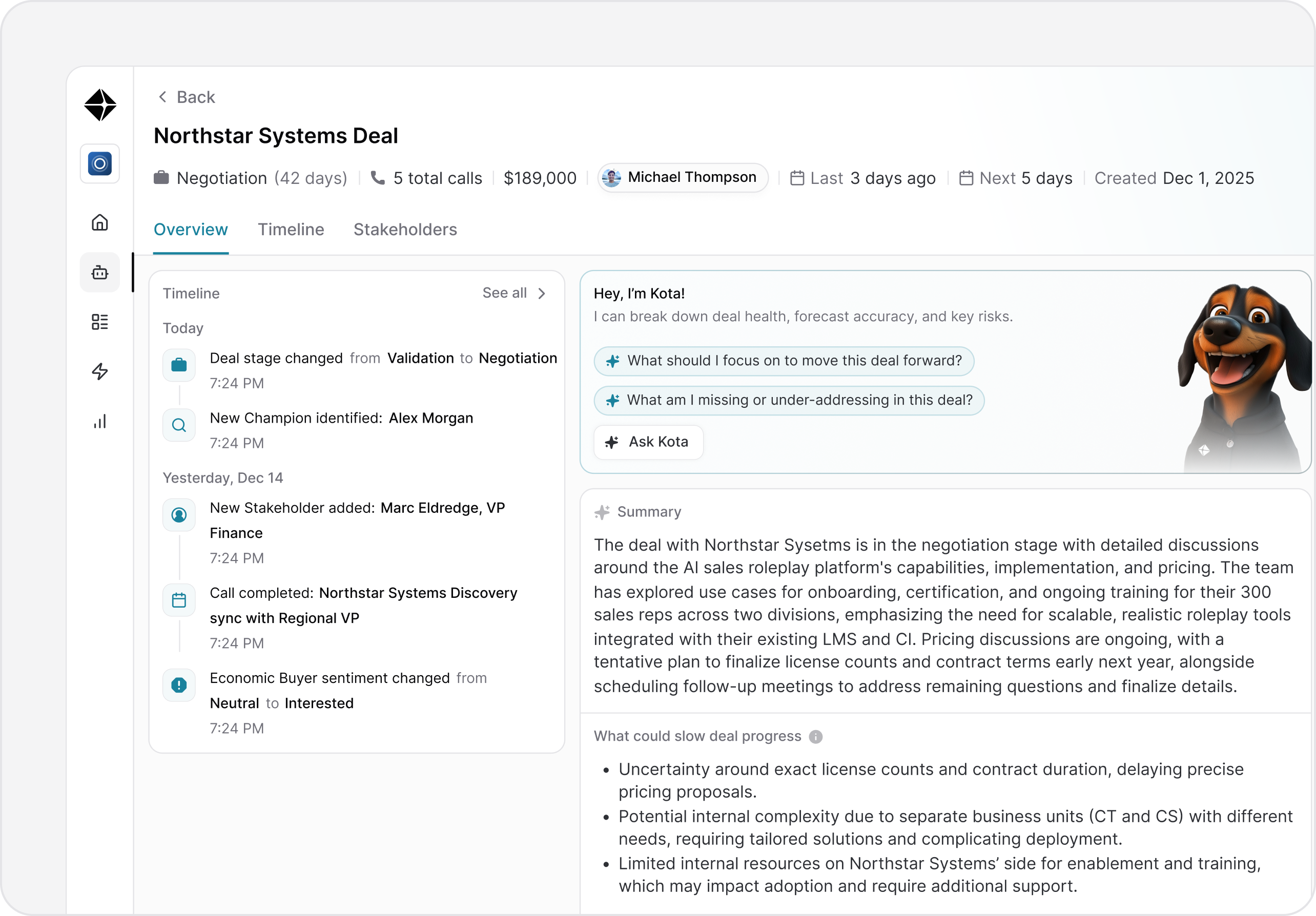
Task: Switch to the Timeline tab
Action: [x=291, y=230]
